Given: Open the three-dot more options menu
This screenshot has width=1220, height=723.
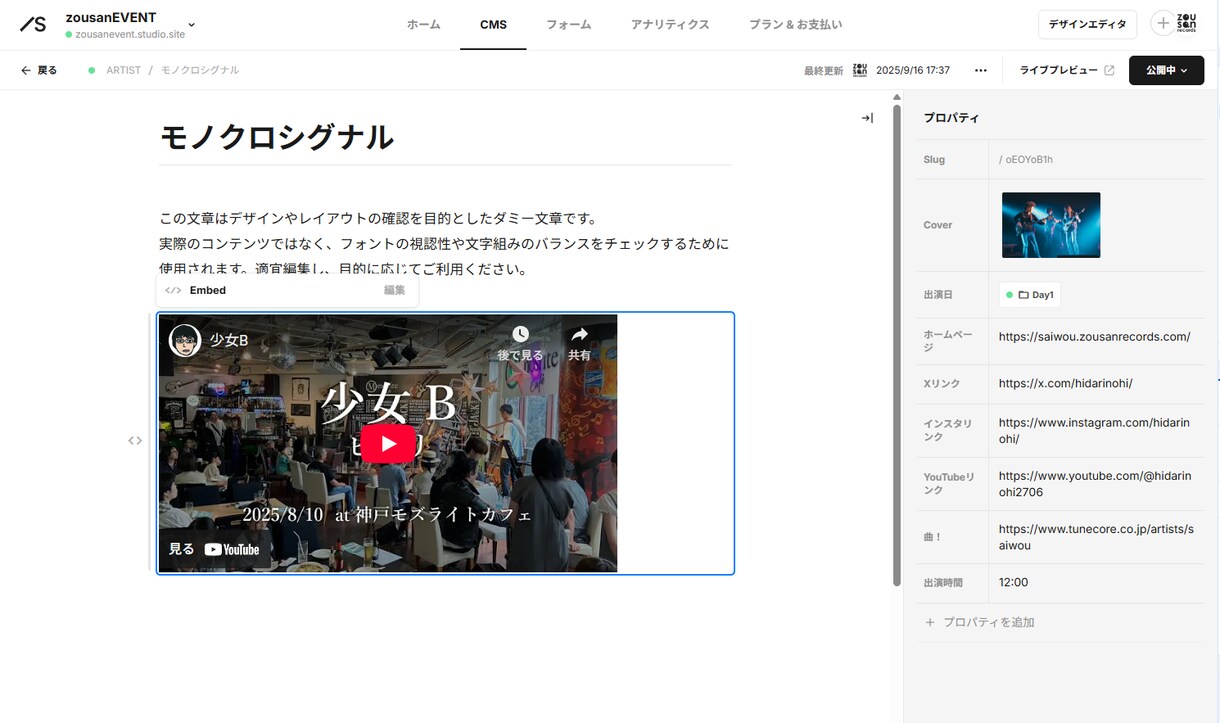Looking at the screenshot, I should point(980,70).
